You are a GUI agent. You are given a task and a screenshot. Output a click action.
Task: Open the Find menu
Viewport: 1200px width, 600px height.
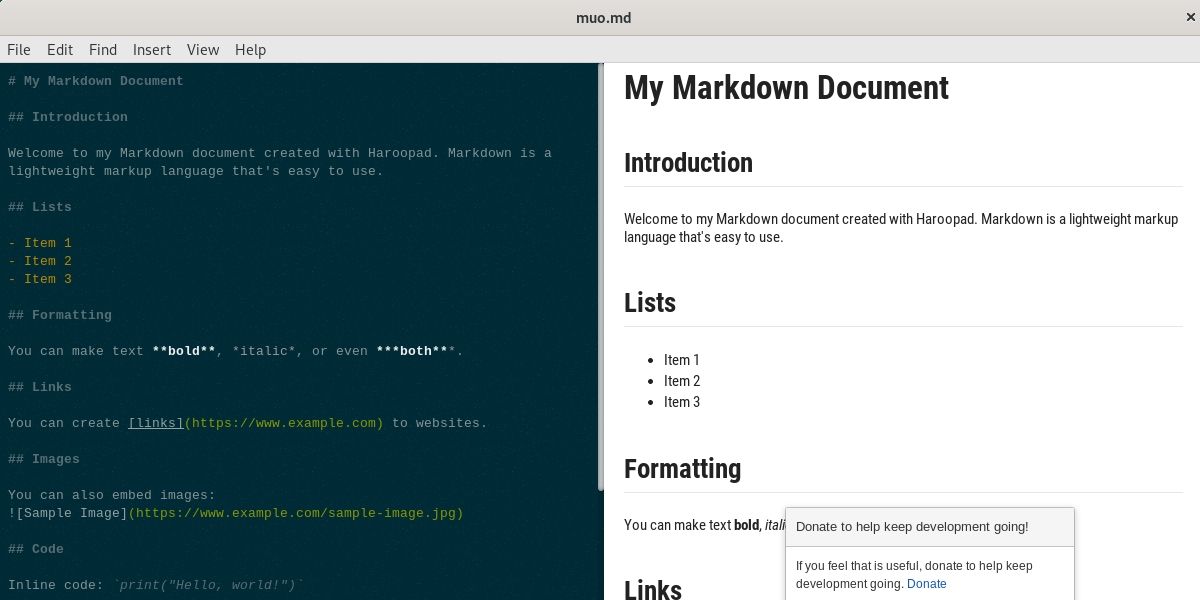click(102, 49)
